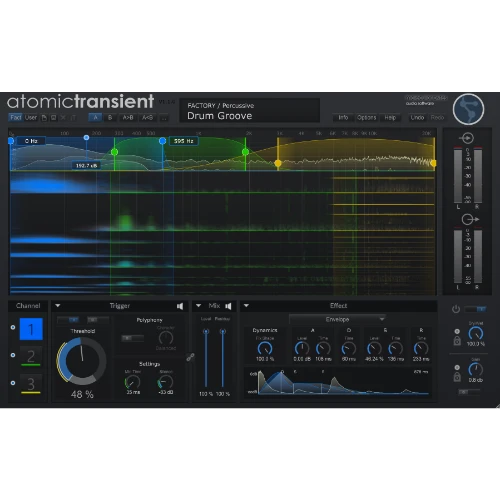Toggle the channel 1 enable dot

coord(13,327)
